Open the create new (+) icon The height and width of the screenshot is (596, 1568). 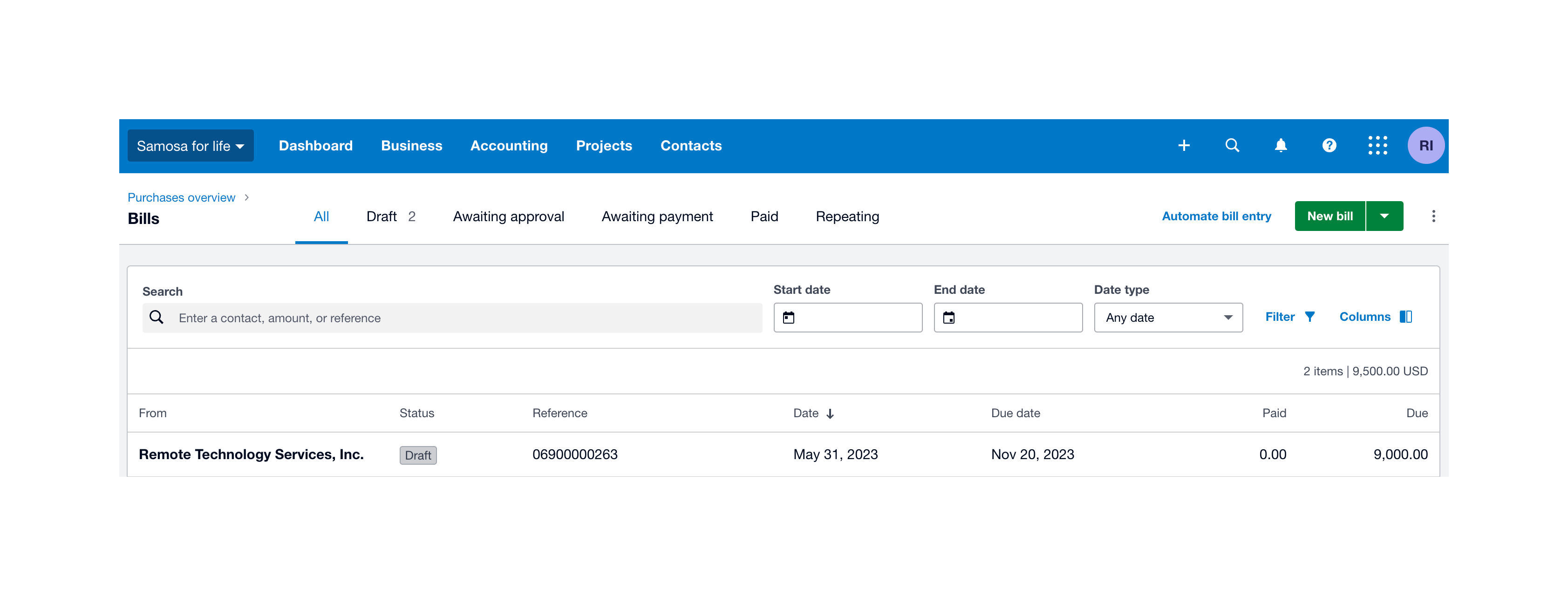(x=1184, y=145)
